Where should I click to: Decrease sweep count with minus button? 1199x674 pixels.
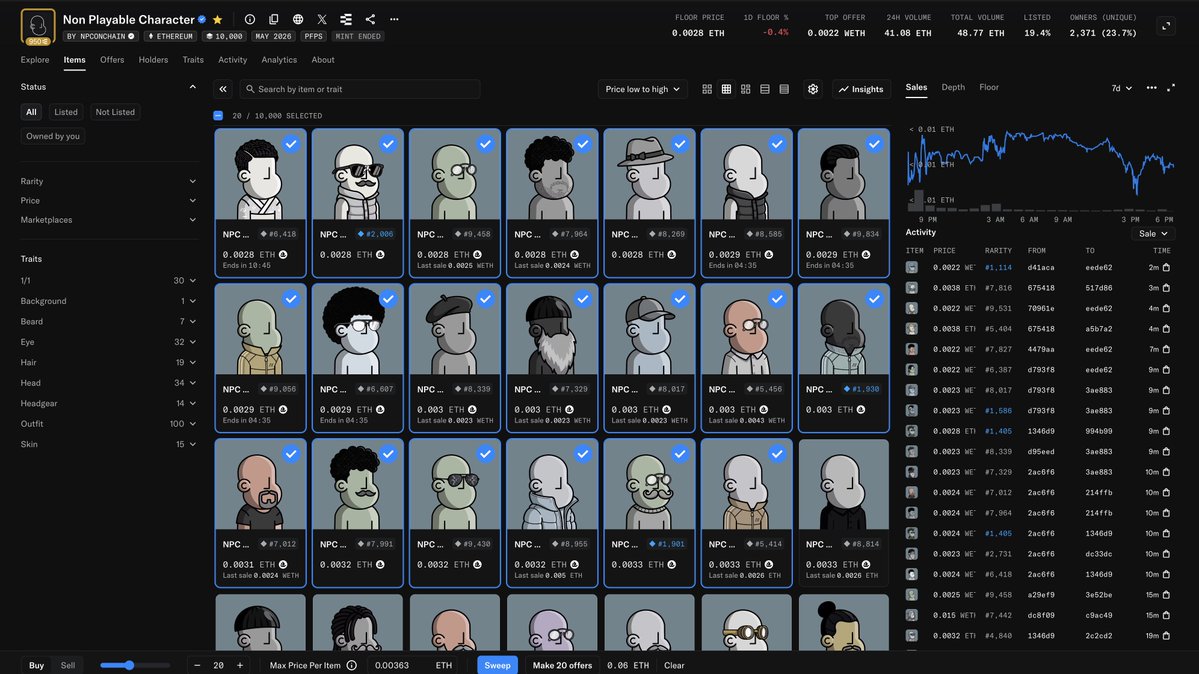pos(197,666)
